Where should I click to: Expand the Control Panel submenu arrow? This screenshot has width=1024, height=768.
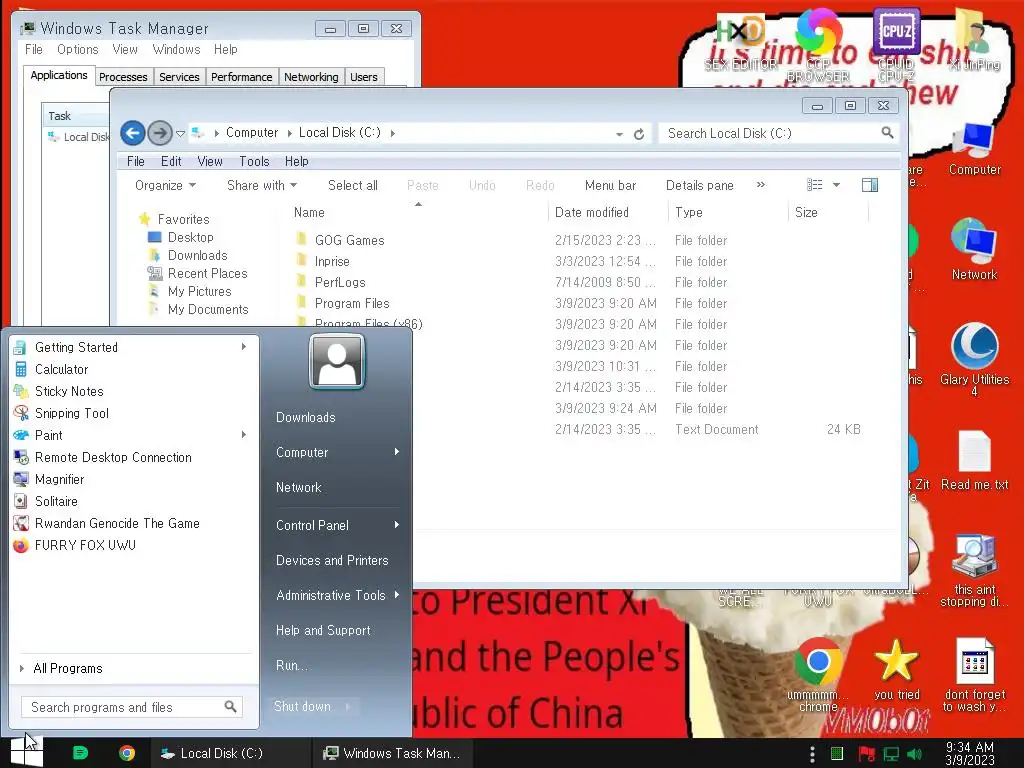click(x=396, y=525)
